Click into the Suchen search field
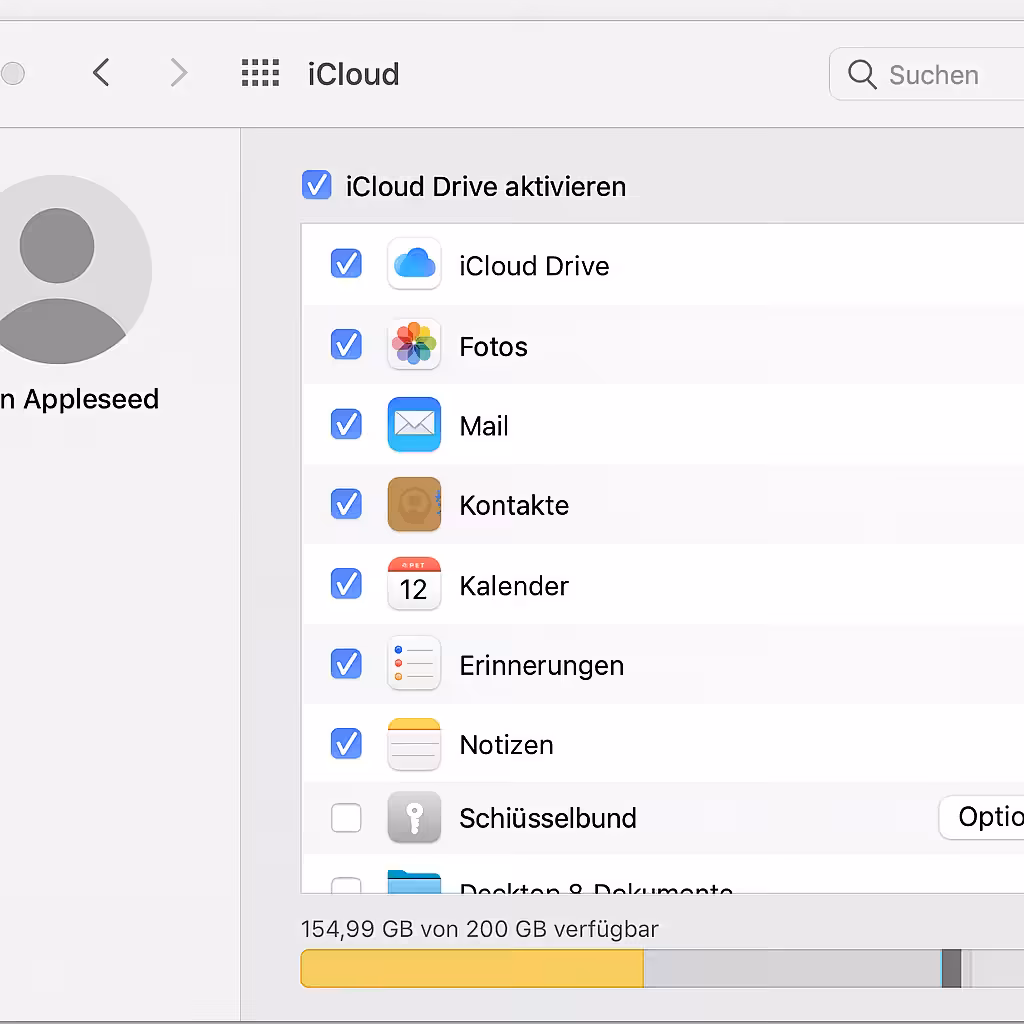Screen dimensions: 1024x1024 927,74
